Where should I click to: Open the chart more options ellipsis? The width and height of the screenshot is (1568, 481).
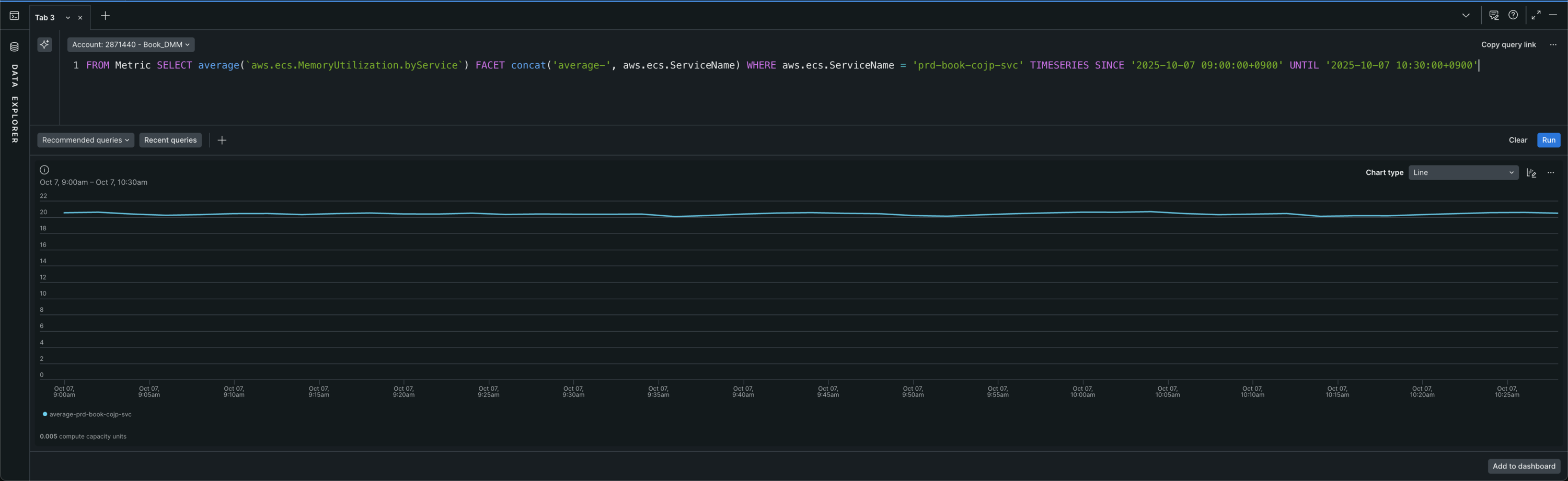(1551, 173)
